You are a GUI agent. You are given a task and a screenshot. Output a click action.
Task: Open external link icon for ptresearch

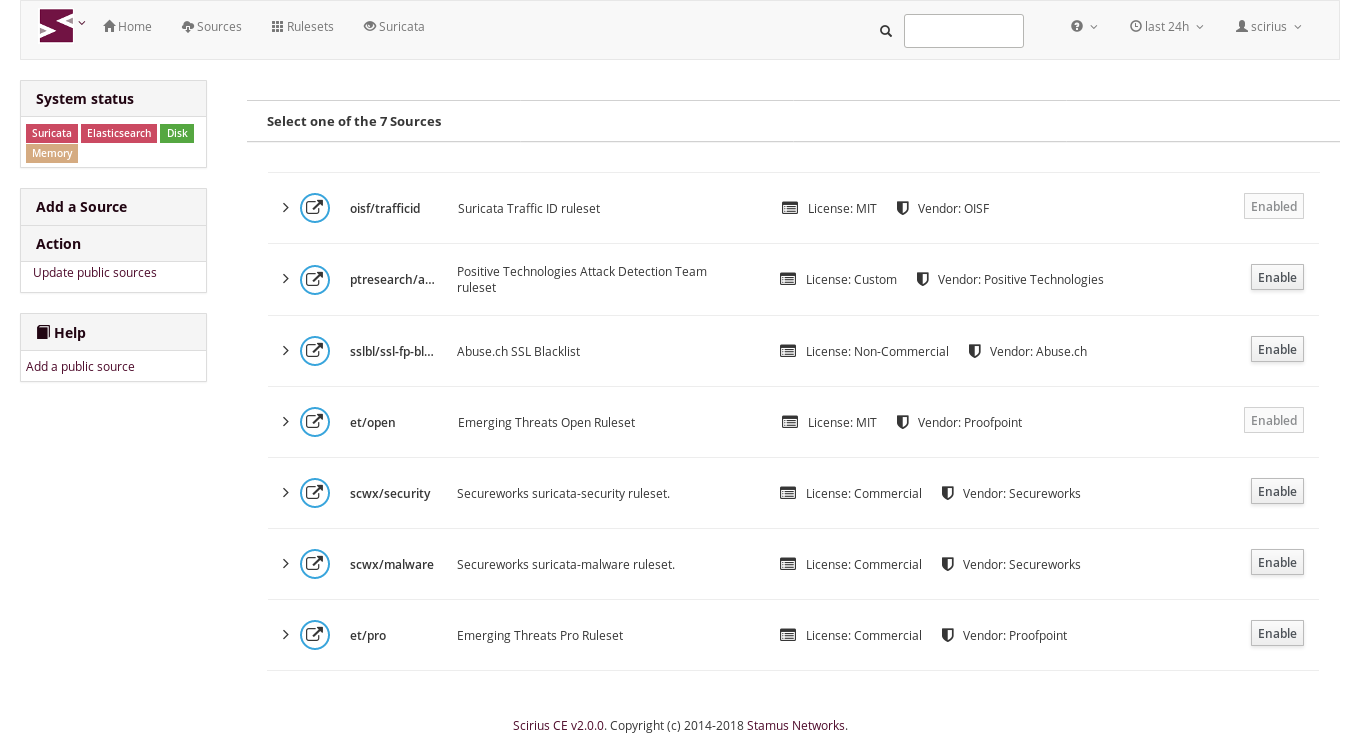tap(315, 279)
